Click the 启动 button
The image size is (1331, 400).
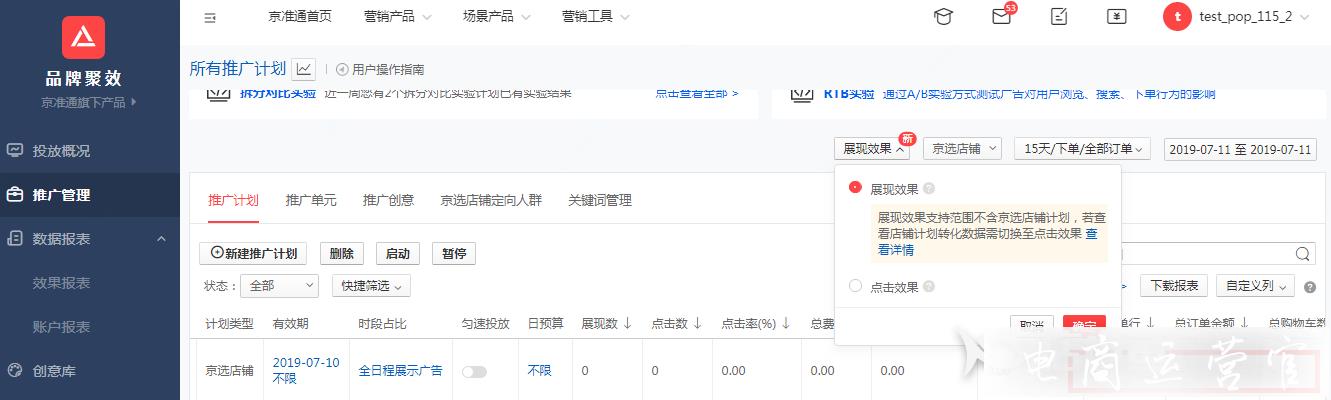tap(398, 253)
